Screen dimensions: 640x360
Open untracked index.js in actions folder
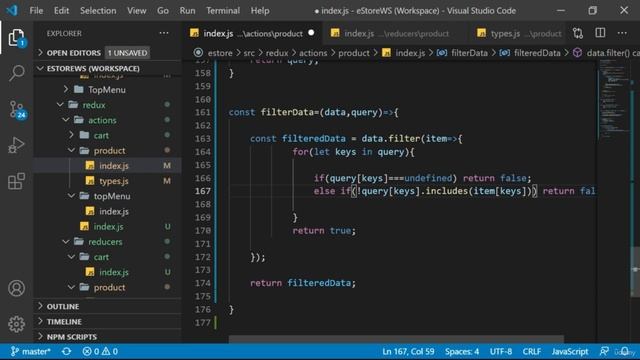[108, 227]
